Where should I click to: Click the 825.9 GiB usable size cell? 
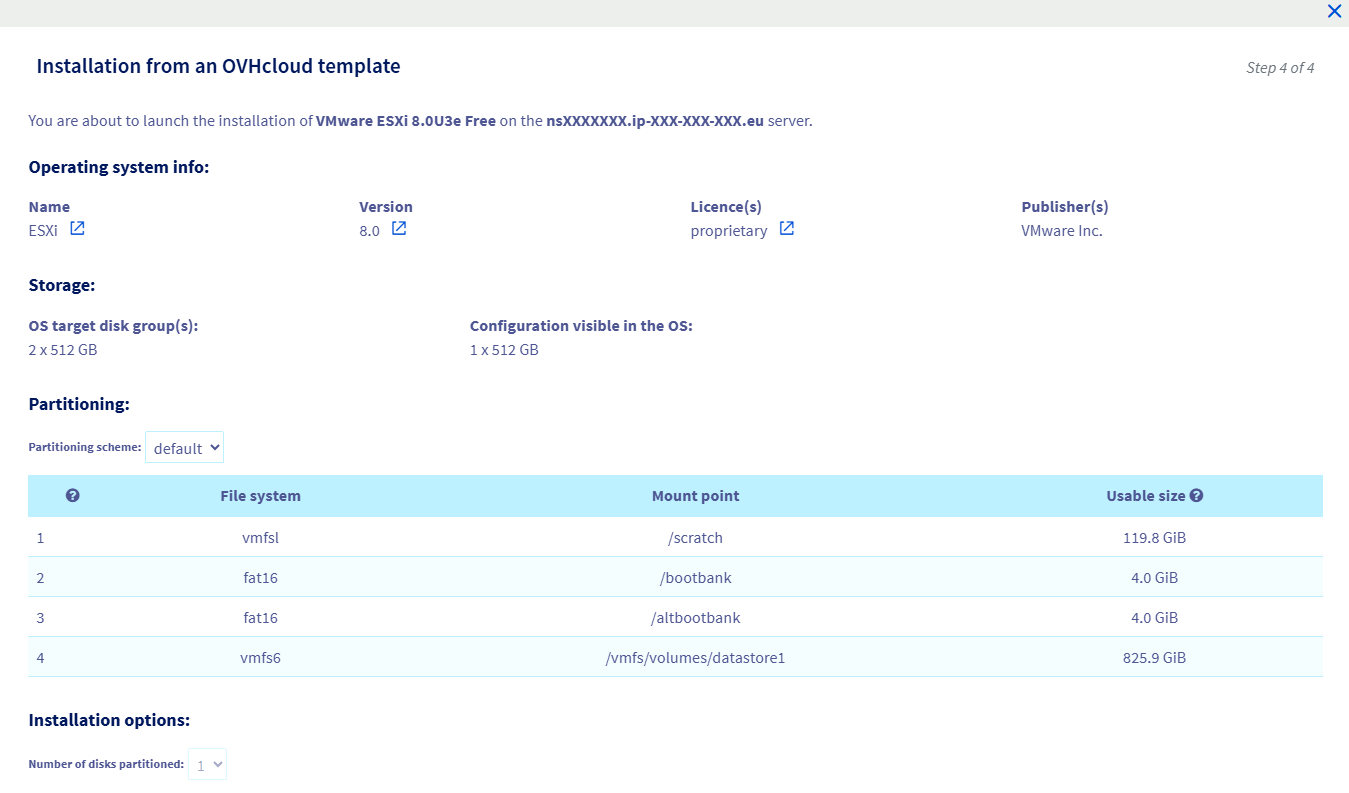click(1154, 658)
